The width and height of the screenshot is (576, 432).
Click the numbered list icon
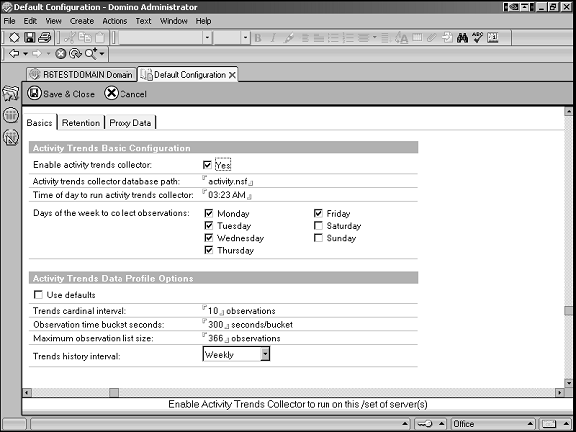tap(348, 37)
